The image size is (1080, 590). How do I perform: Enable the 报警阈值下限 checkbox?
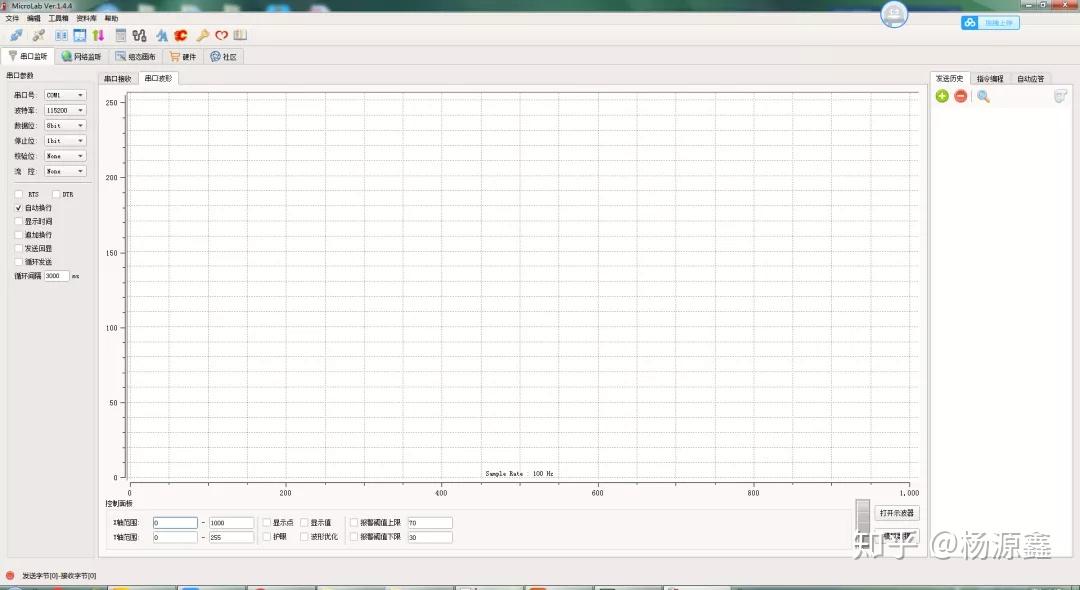[x=354, y=537]
